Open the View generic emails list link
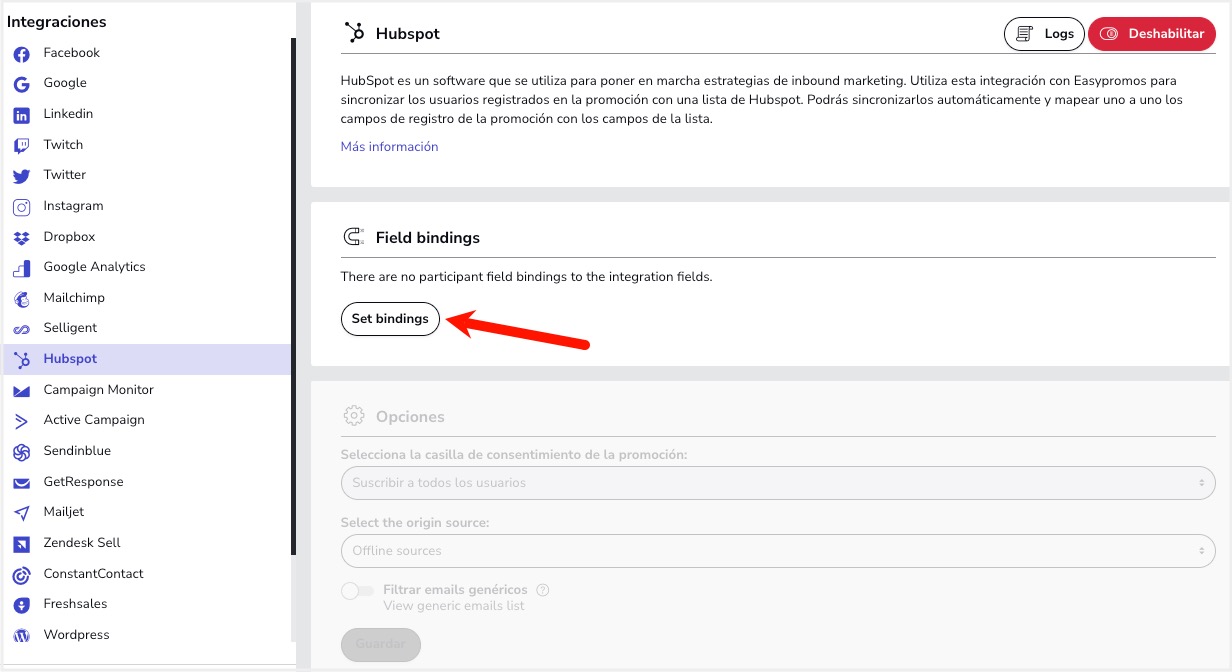Image resolution: width=1232 pixels, height=672 pixels. tap(454, 606)
